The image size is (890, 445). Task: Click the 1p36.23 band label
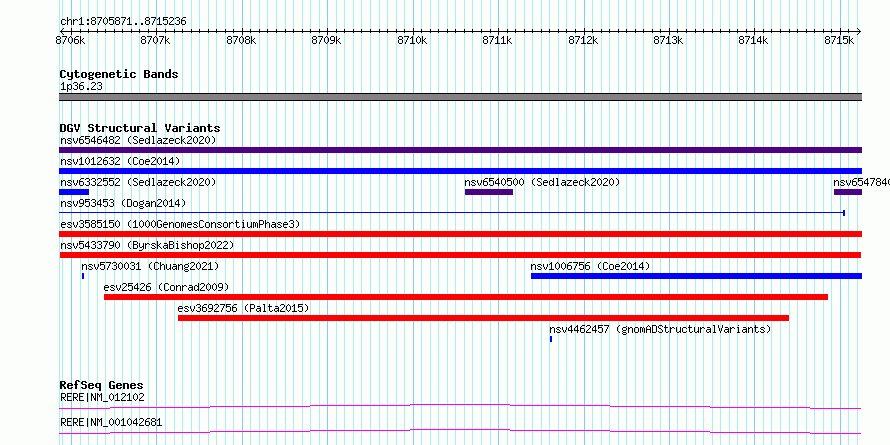81,87
